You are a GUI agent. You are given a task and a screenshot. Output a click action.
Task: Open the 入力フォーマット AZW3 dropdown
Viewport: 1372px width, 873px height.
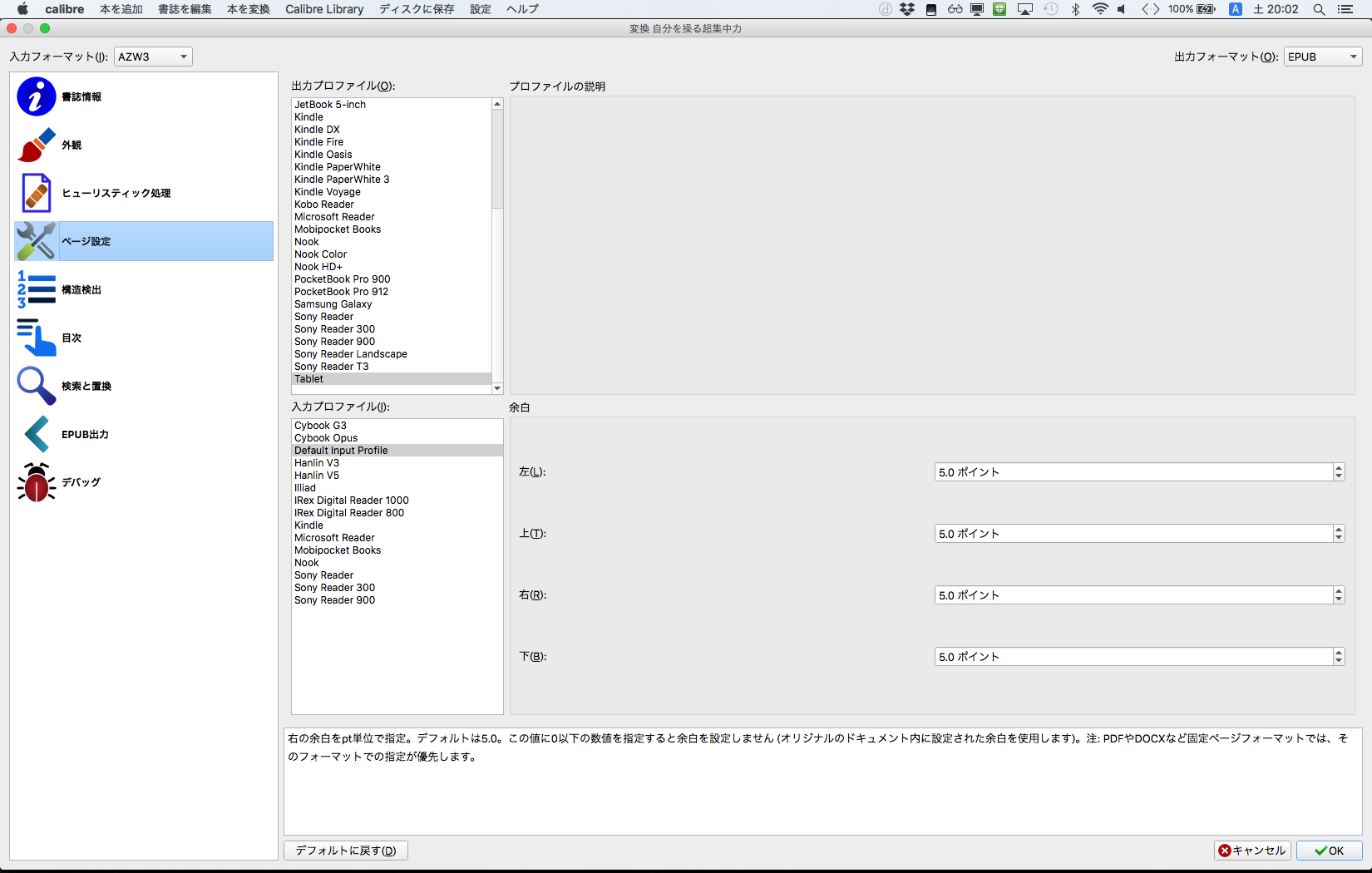[153, 57]
